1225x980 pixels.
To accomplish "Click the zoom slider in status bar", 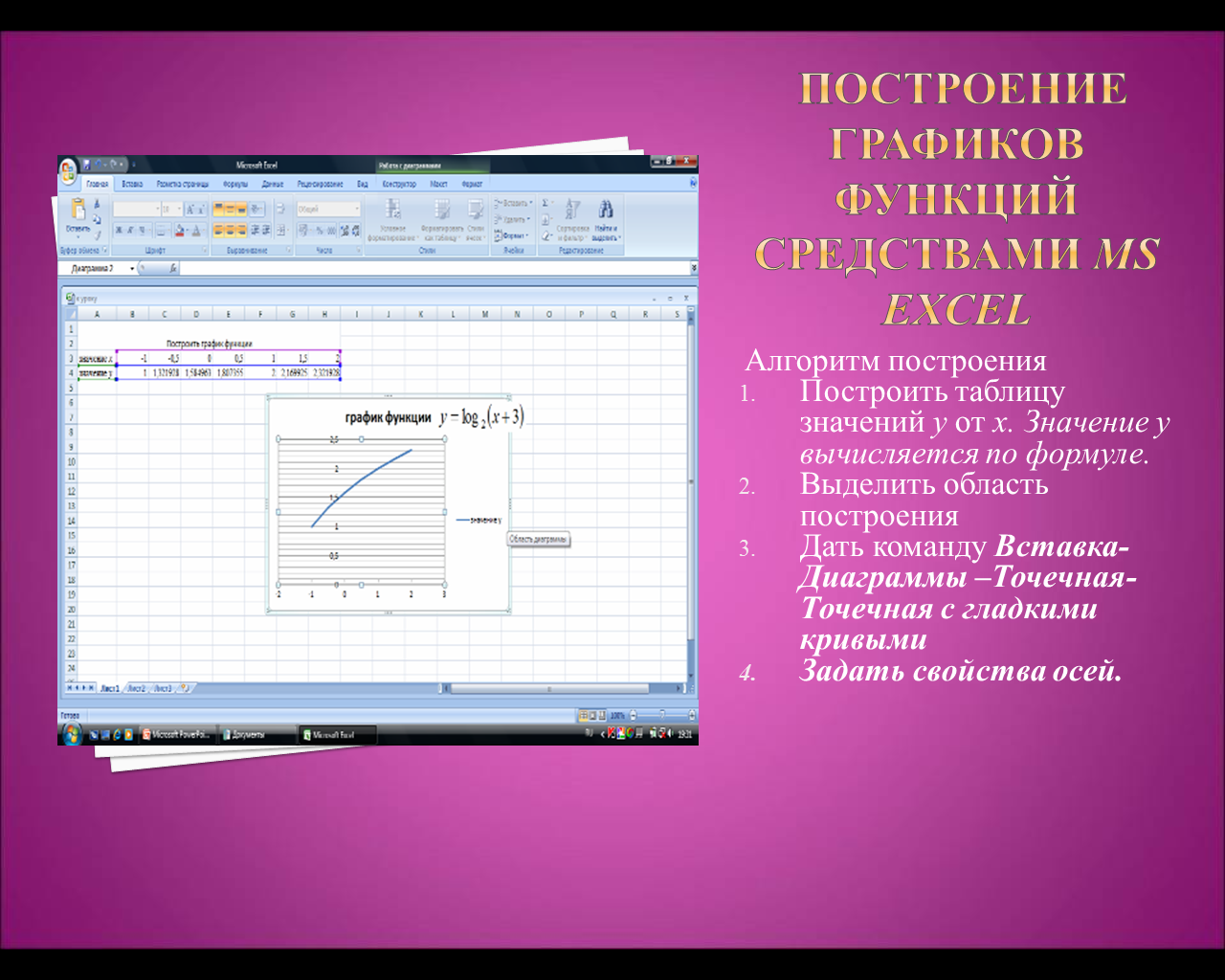I will (x=662, y=715).
